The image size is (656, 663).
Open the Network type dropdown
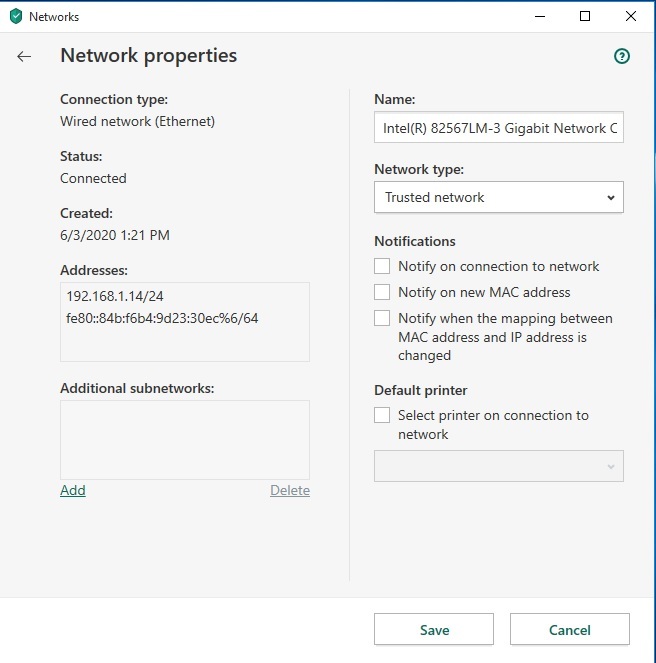click(499, 197)
